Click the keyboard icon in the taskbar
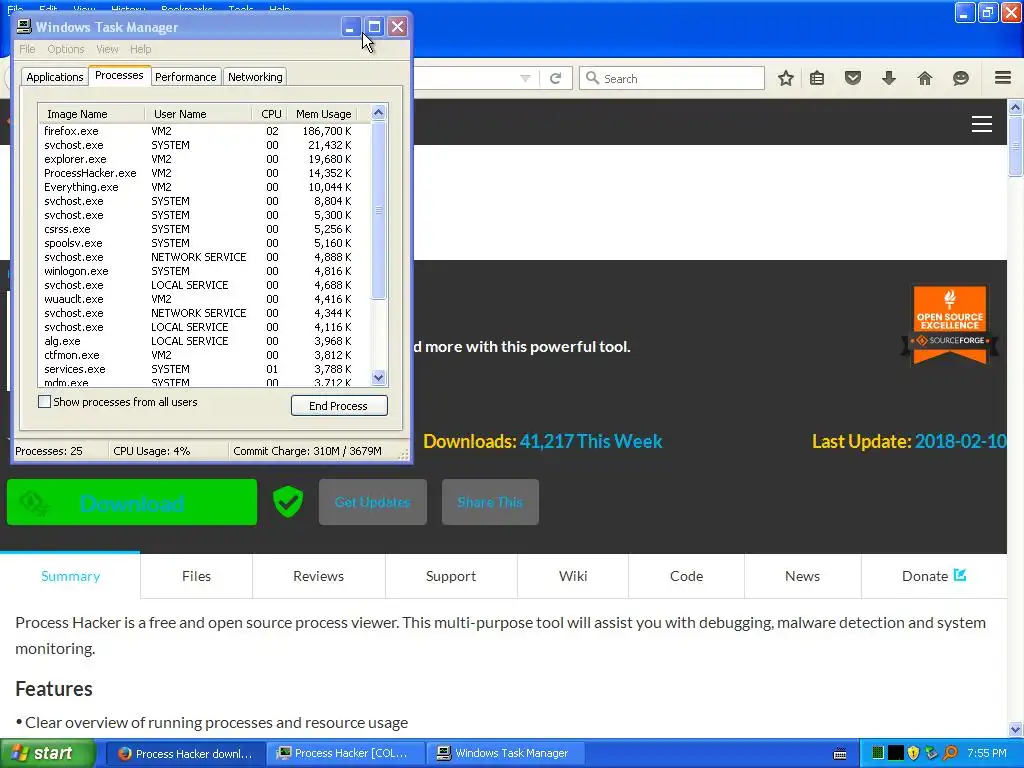The width and height of the screenshot is (1024, 768). (840, 754)
